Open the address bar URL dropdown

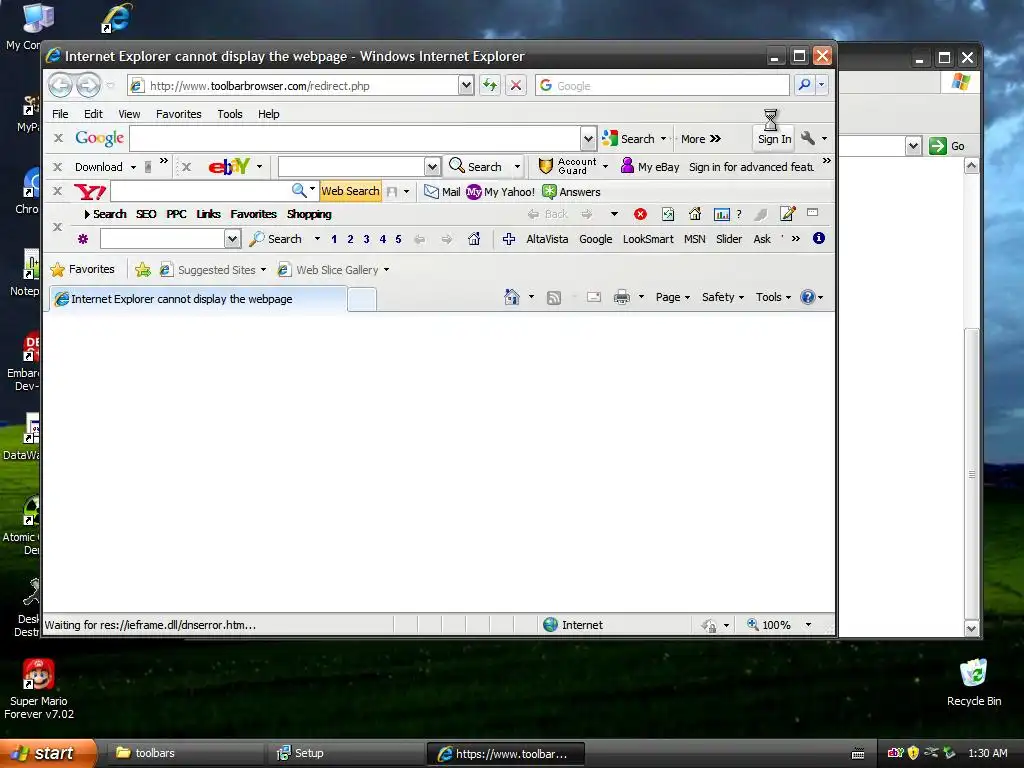click(466, 85)
